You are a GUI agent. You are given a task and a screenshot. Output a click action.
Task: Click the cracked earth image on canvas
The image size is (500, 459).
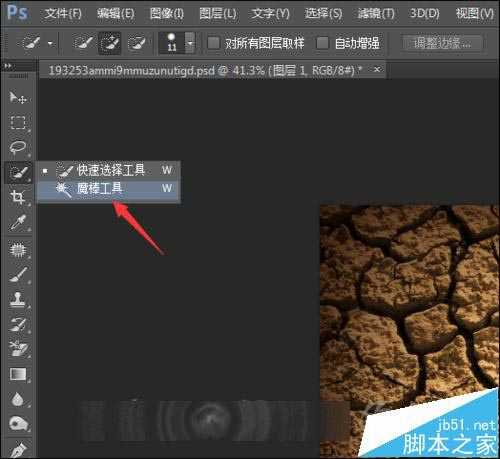(x=409, y=330)
